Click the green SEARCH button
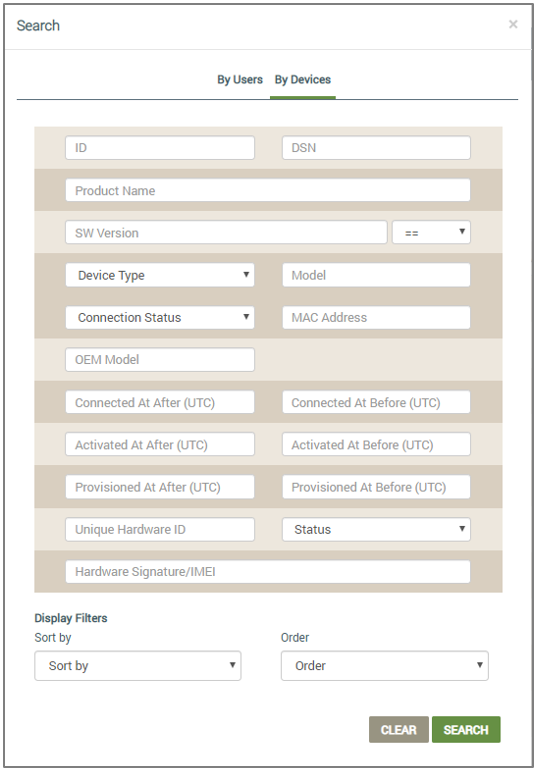This screenshot has height=772, width=537. (x=466, y=730)
